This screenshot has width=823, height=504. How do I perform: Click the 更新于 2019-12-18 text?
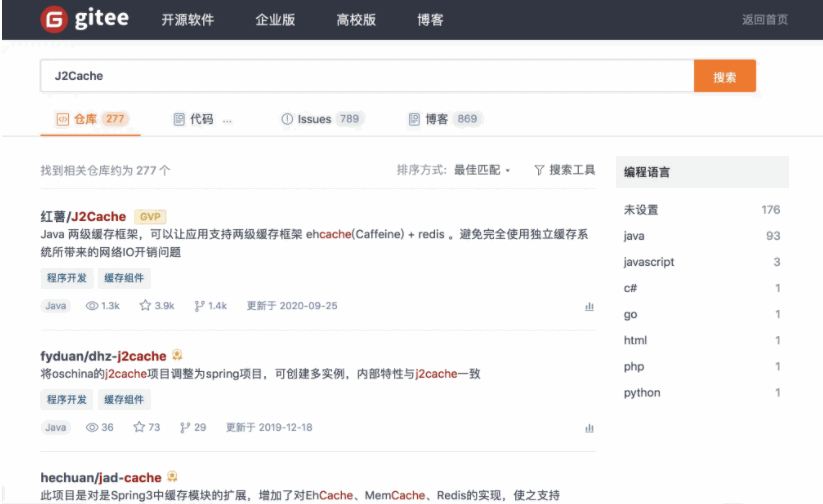[269, 427]
